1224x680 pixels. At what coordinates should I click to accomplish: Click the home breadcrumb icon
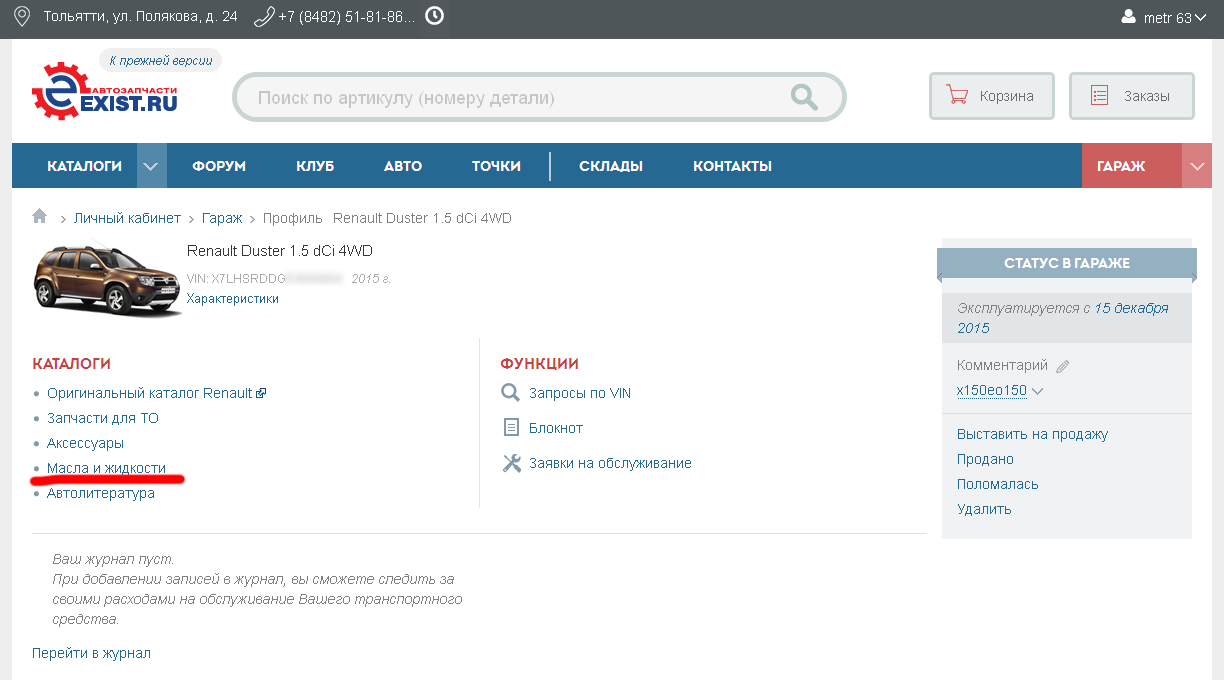click(40, 216)
